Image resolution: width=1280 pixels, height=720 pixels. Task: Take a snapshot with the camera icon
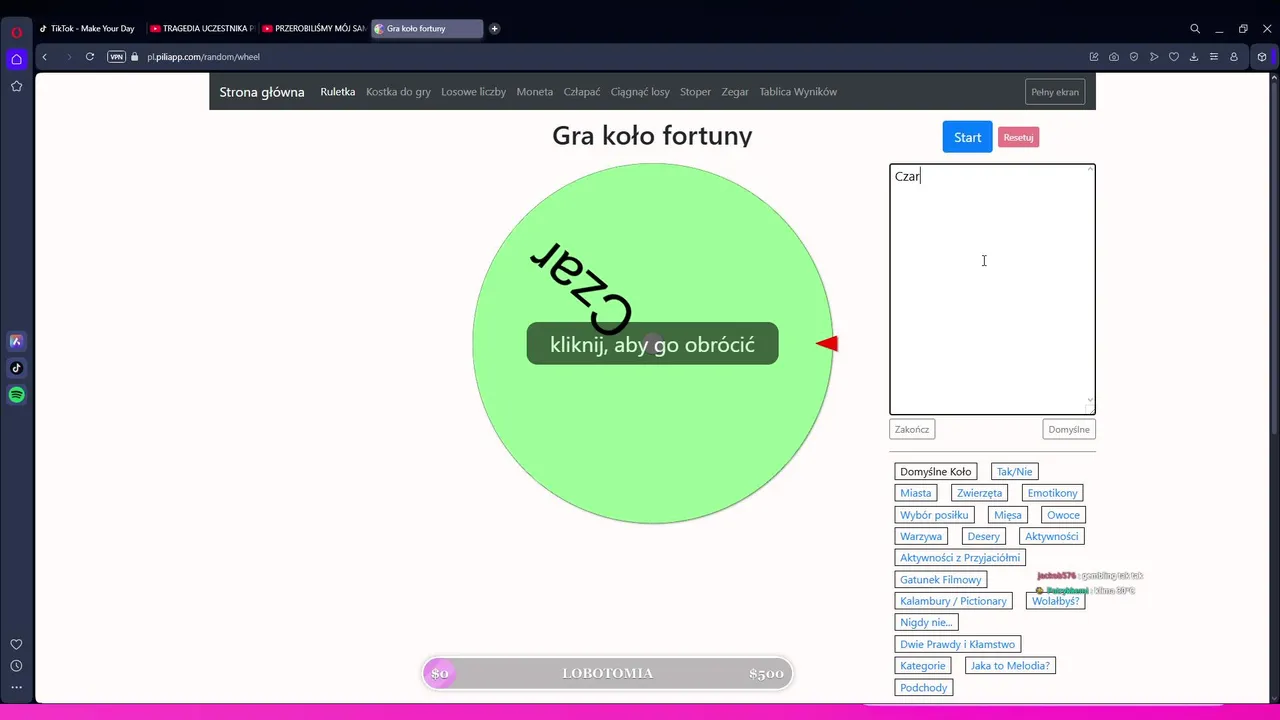click(1114, 57)
